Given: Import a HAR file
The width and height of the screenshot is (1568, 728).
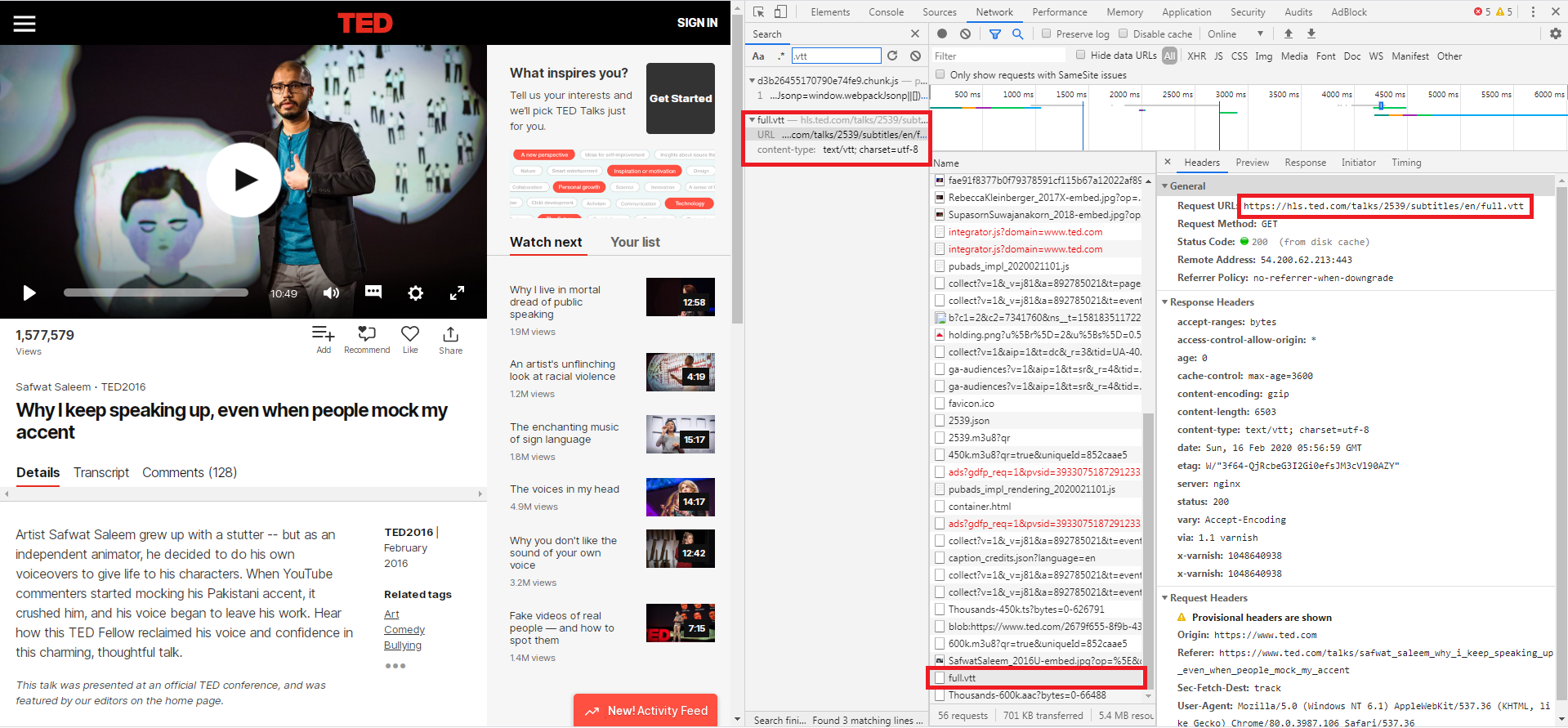Looking at the screenshot, I should coord(1289,33).
